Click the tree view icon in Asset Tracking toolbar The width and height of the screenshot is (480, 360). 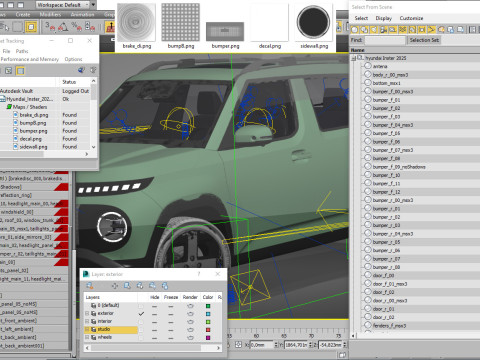pyautogui.click(x=9, y=71)
